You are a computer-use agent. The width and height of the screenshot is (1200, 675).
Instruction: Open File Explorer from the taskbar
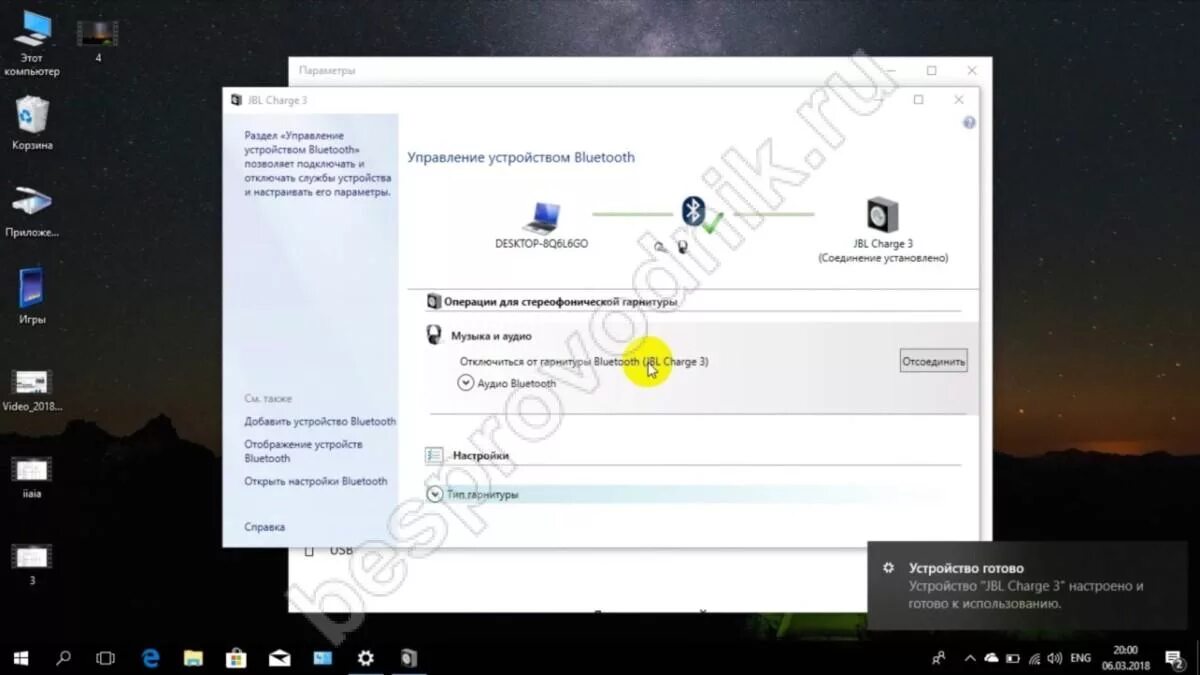click(193, 658)
